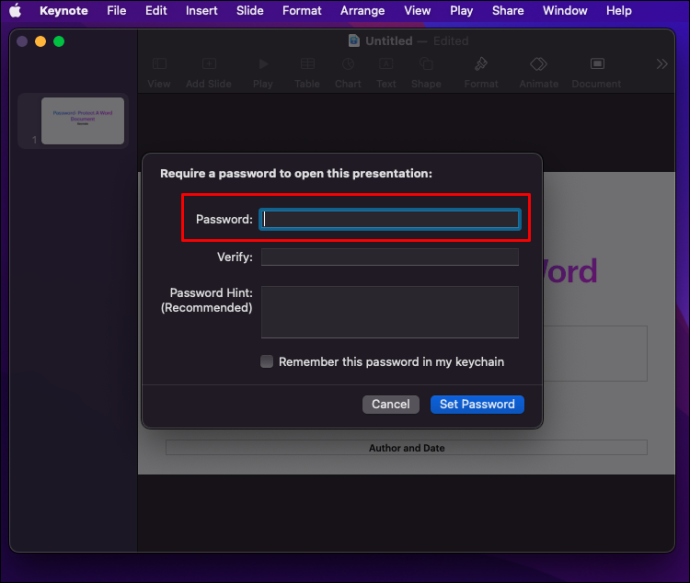The width and height of the screenshot is (690, 583).
Task: Open the Apple menu
Action: click(15, 11)
